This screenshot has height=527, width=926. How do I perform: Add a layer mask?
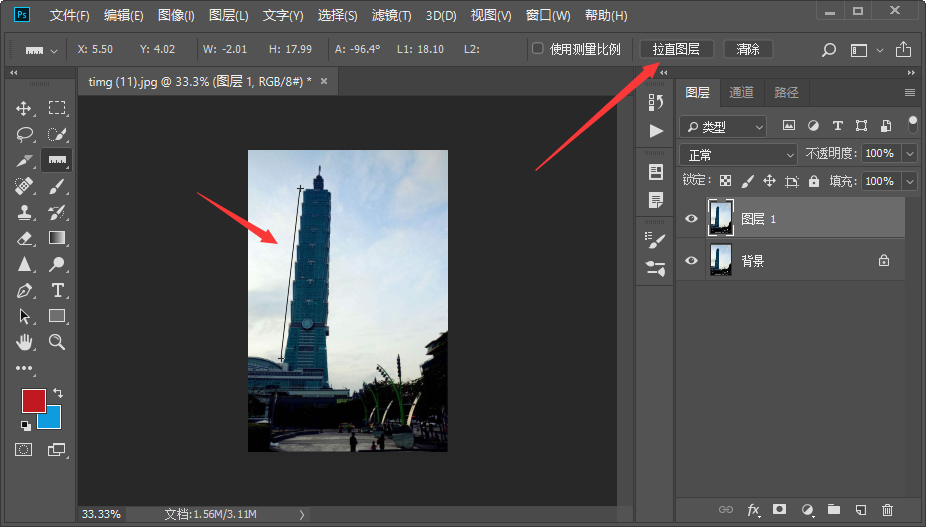[780, 509]
